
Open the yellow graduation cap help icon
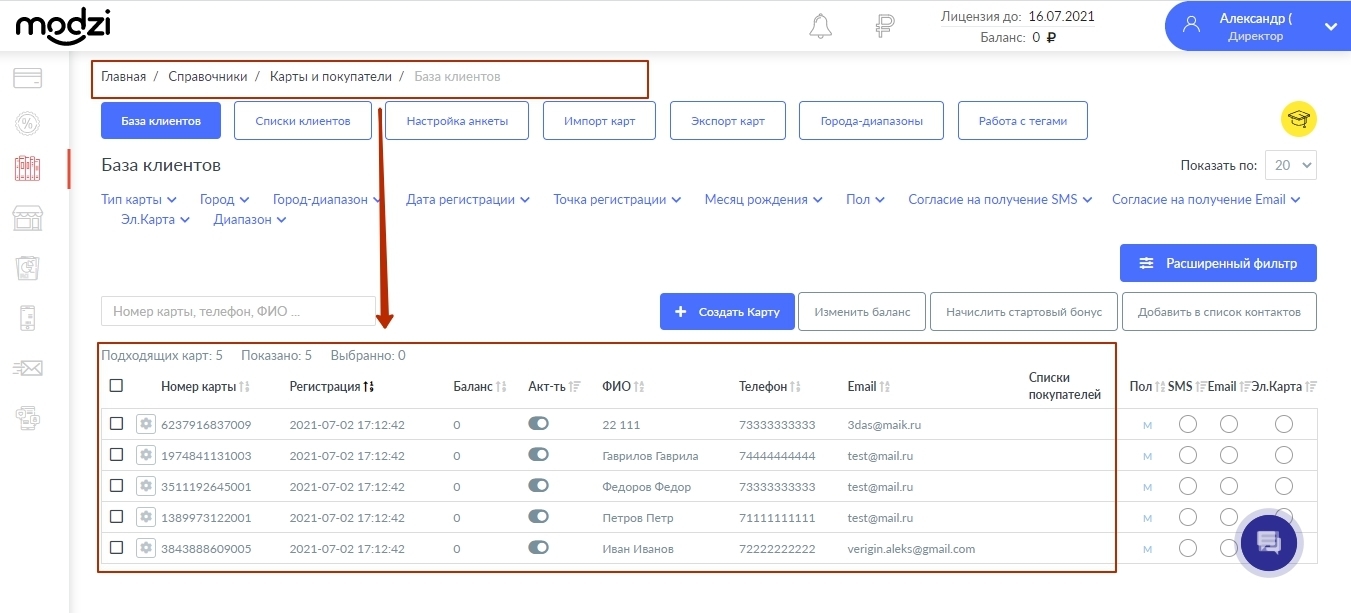coord(1299,120)
